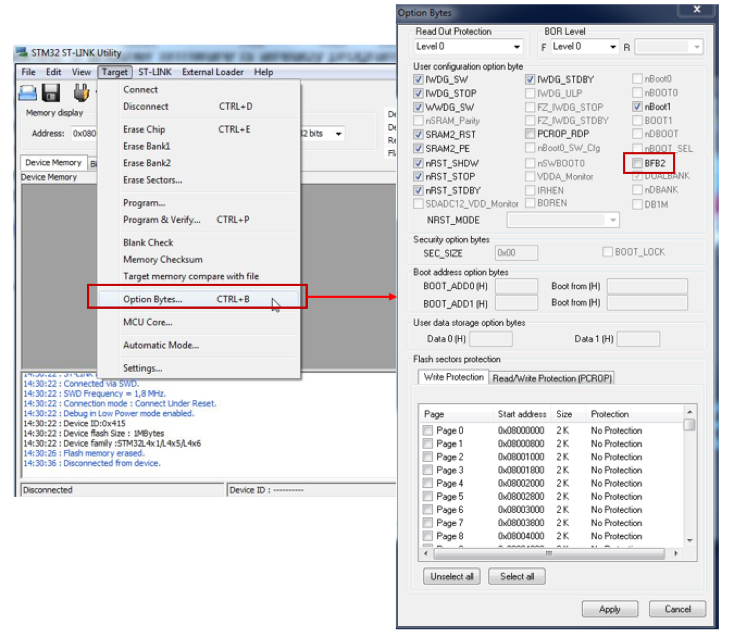734x637 pixels.
Task: Enable the BFB2 checkbox
Action: coord(636,162)
